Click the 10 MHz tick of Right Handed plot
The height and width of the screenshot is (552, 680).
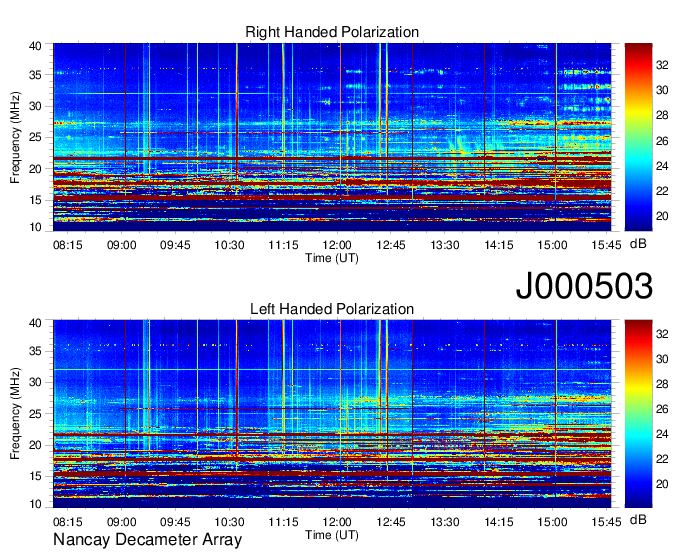coord(35,227)
